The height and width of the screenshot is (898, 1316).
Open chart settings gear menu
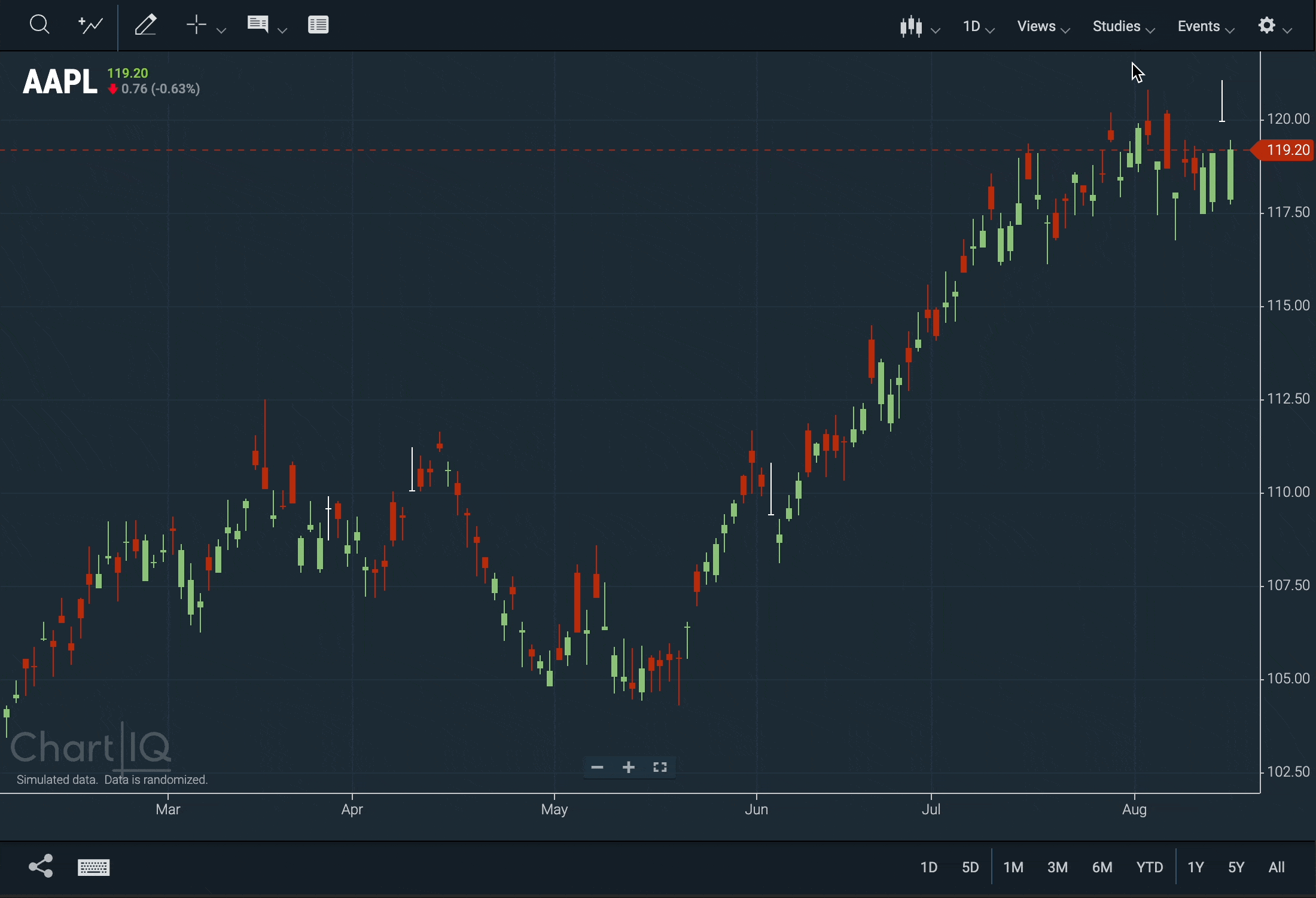click(x=1275, y=26)
